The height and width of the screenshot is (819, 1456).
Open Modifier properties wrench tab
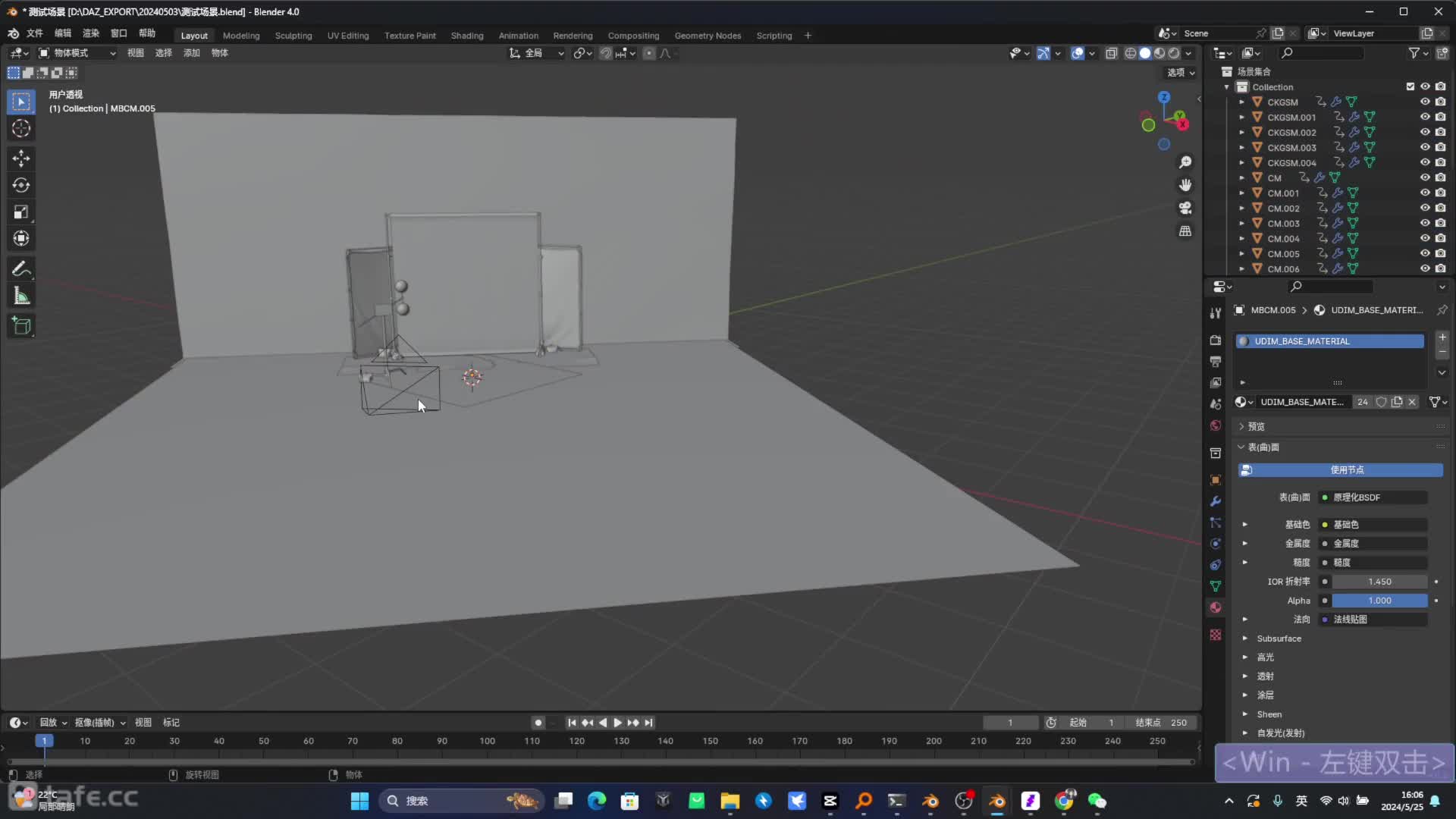[x=1216, y=501]
